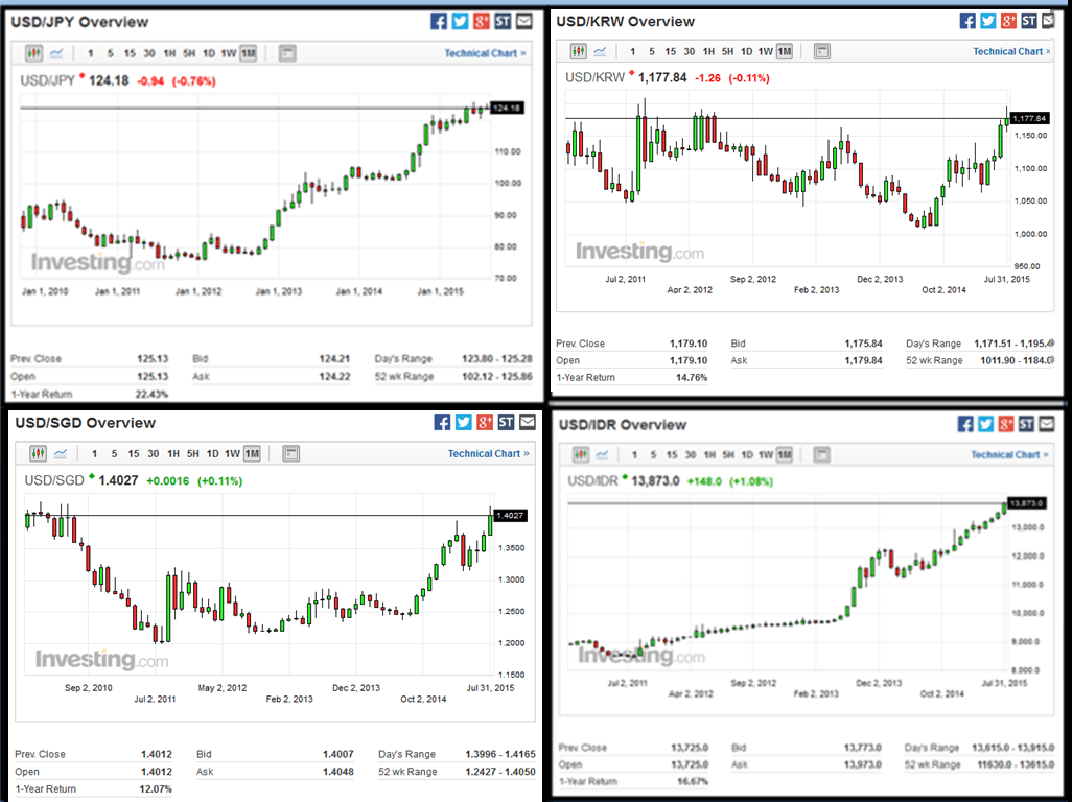Click the USD/KRW chart layout icon
The width and height of the screenshot is (1072, 802).
822,51
